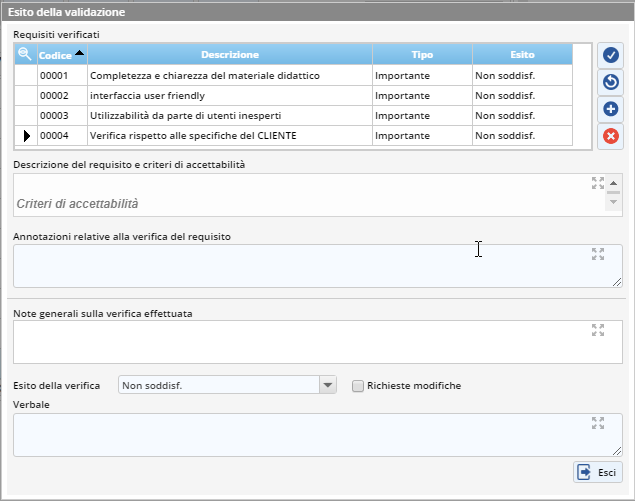This screenshot has width=635, height=501.
Task: Select the interfaccia user friendly row
Action: (229, 95)
